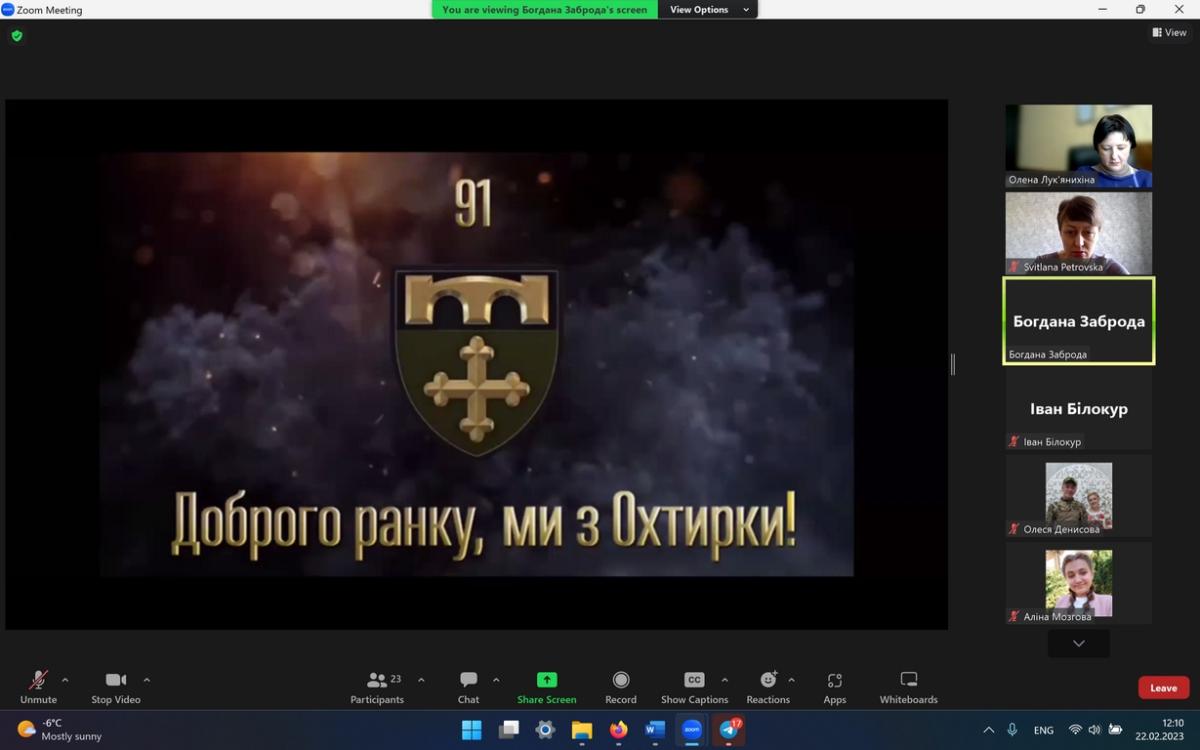The image size is (1200, 750).
Task: Expand the View Options dropdown
Action: pos(708,10)
